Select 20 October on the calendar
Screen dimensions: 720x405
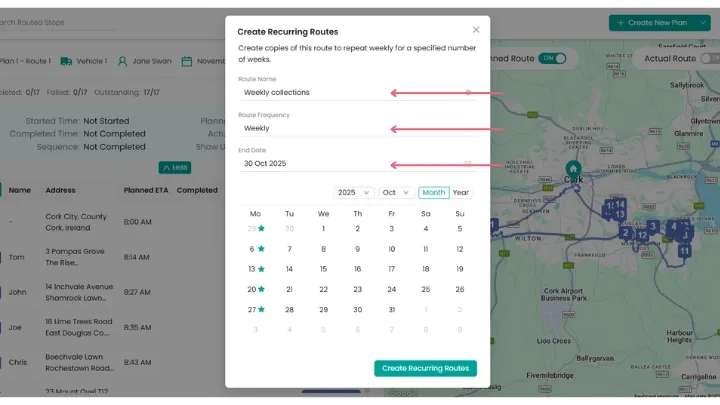[255, 289]
